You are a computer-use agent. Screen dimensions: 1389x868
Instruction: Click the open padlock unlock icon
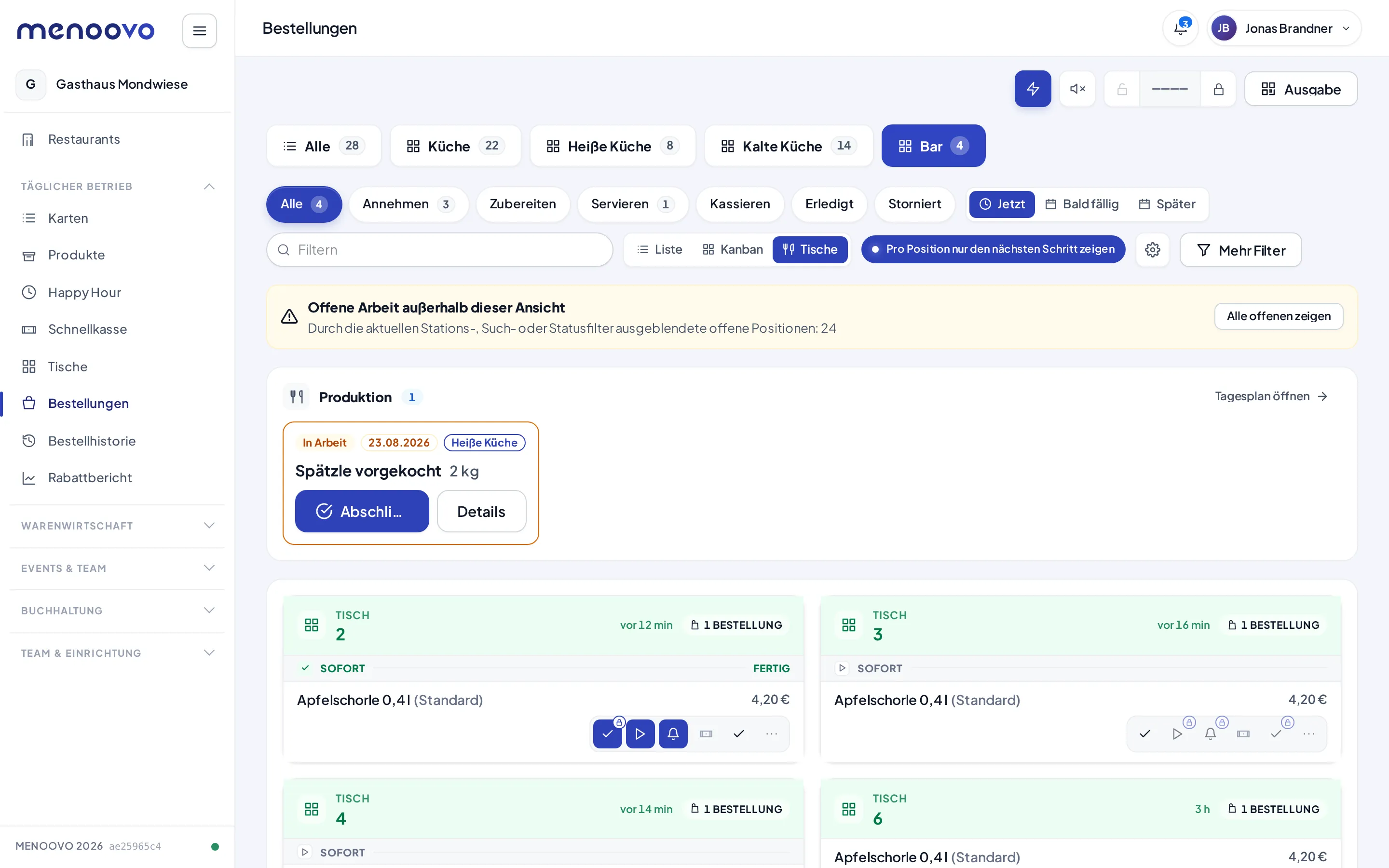coord(1122,89)
